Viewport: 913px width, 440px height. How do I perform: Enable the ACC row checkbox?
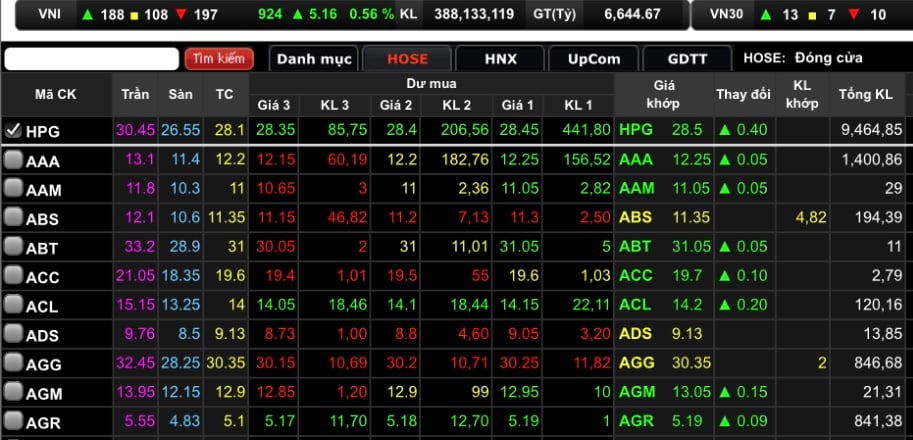tap(13, 276)
